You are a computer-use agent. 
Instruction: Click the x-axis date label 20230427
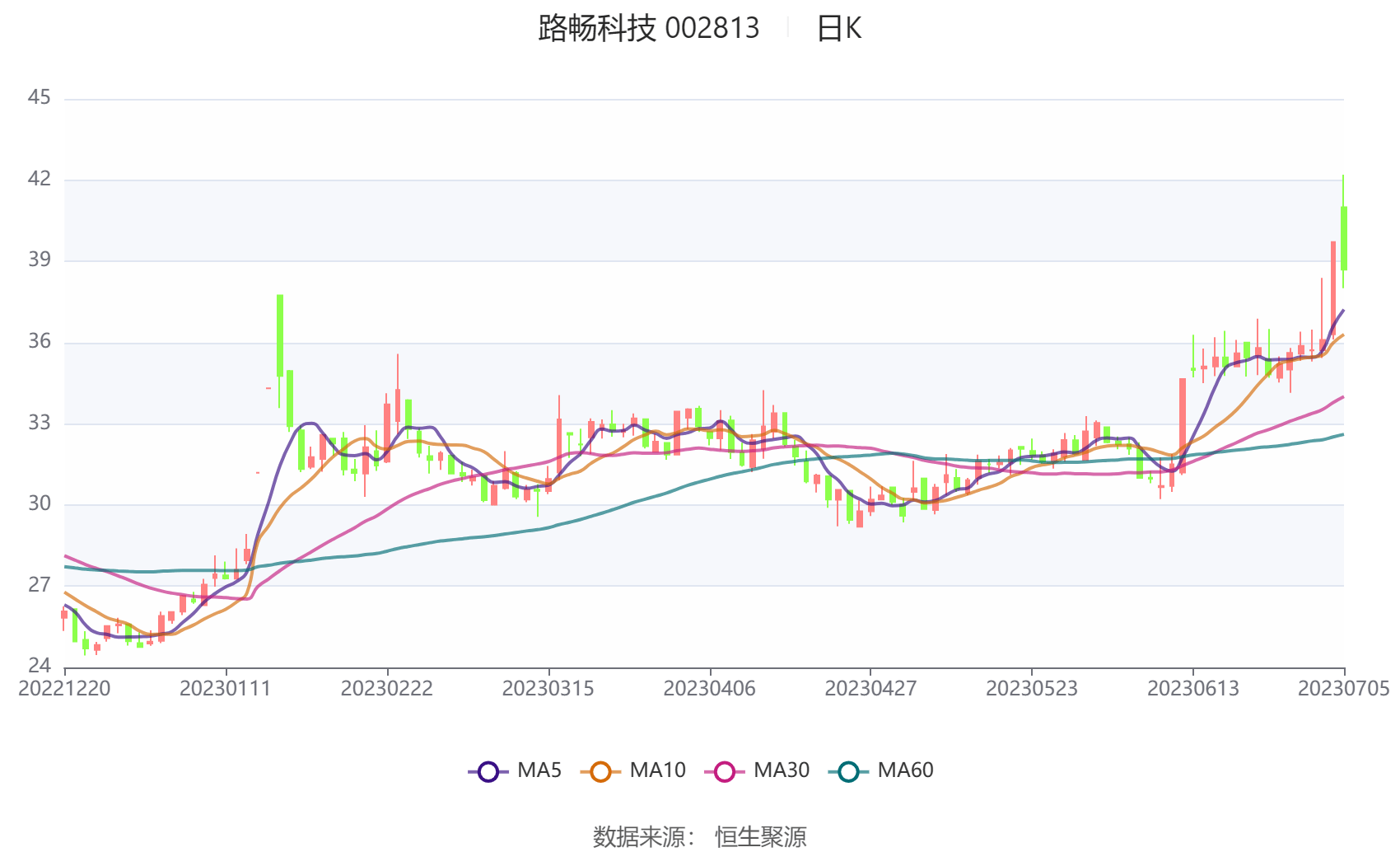[x=870, y=689]
